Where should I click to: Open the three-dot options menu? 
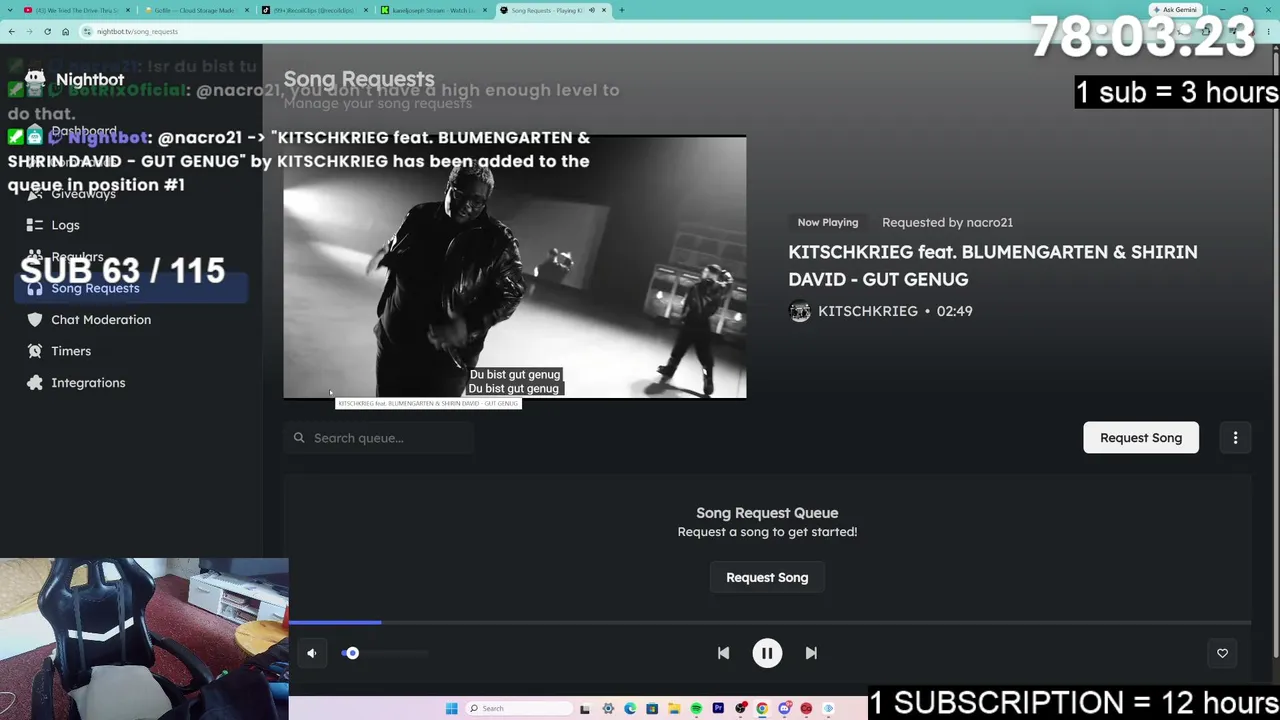coord(1235,438)
